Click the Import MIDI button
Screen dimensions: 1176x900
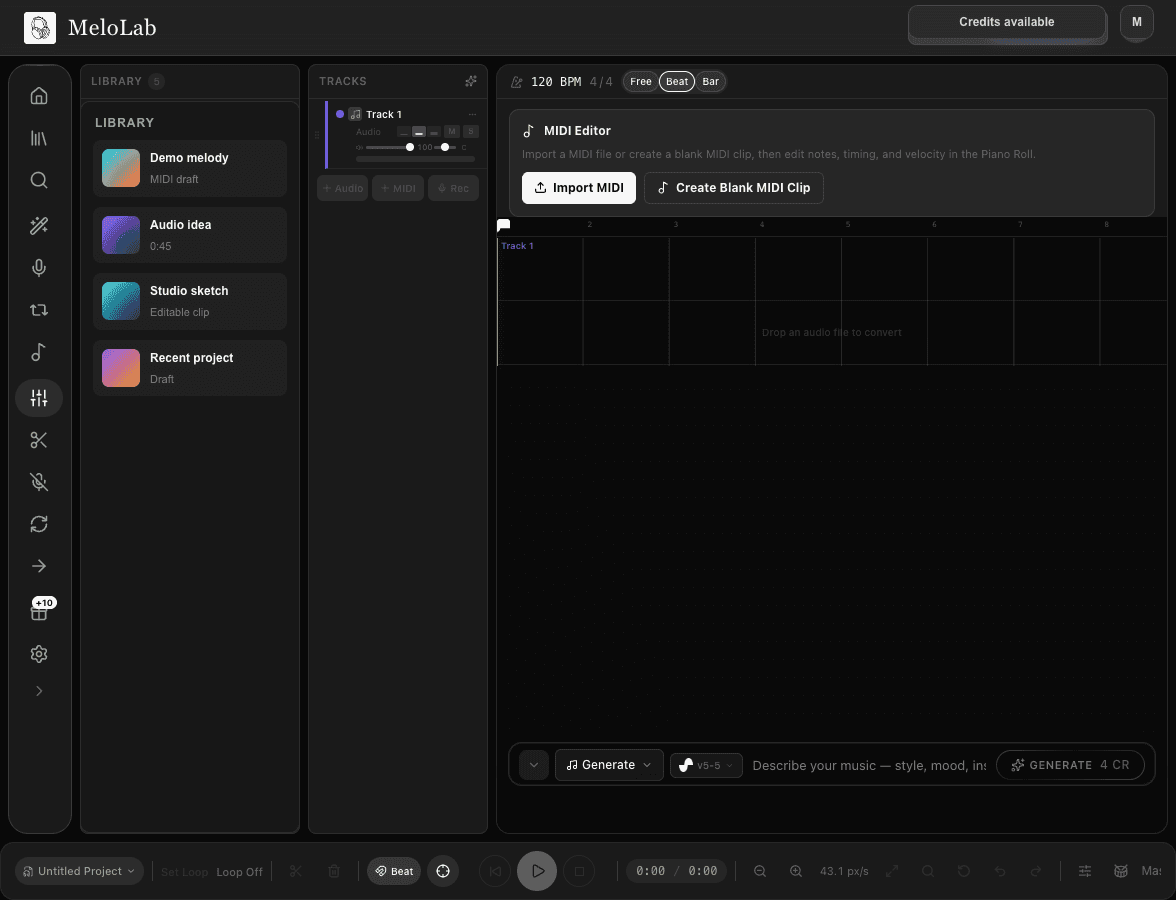point(579,188)
